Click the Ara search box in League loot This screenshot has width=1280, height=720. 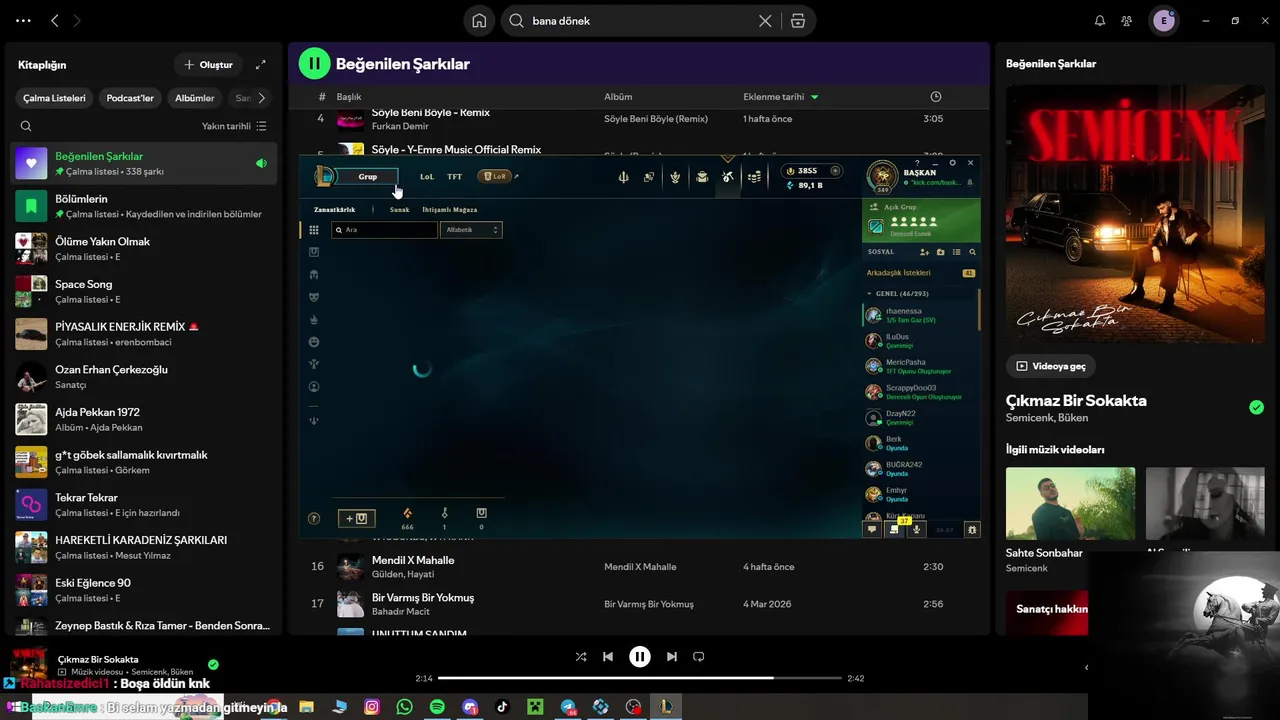click(x=385, y=230)
